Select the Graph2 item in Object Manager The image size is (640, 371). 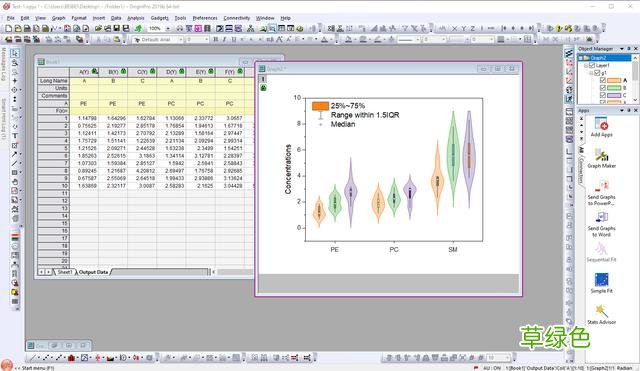coord(598,58)
